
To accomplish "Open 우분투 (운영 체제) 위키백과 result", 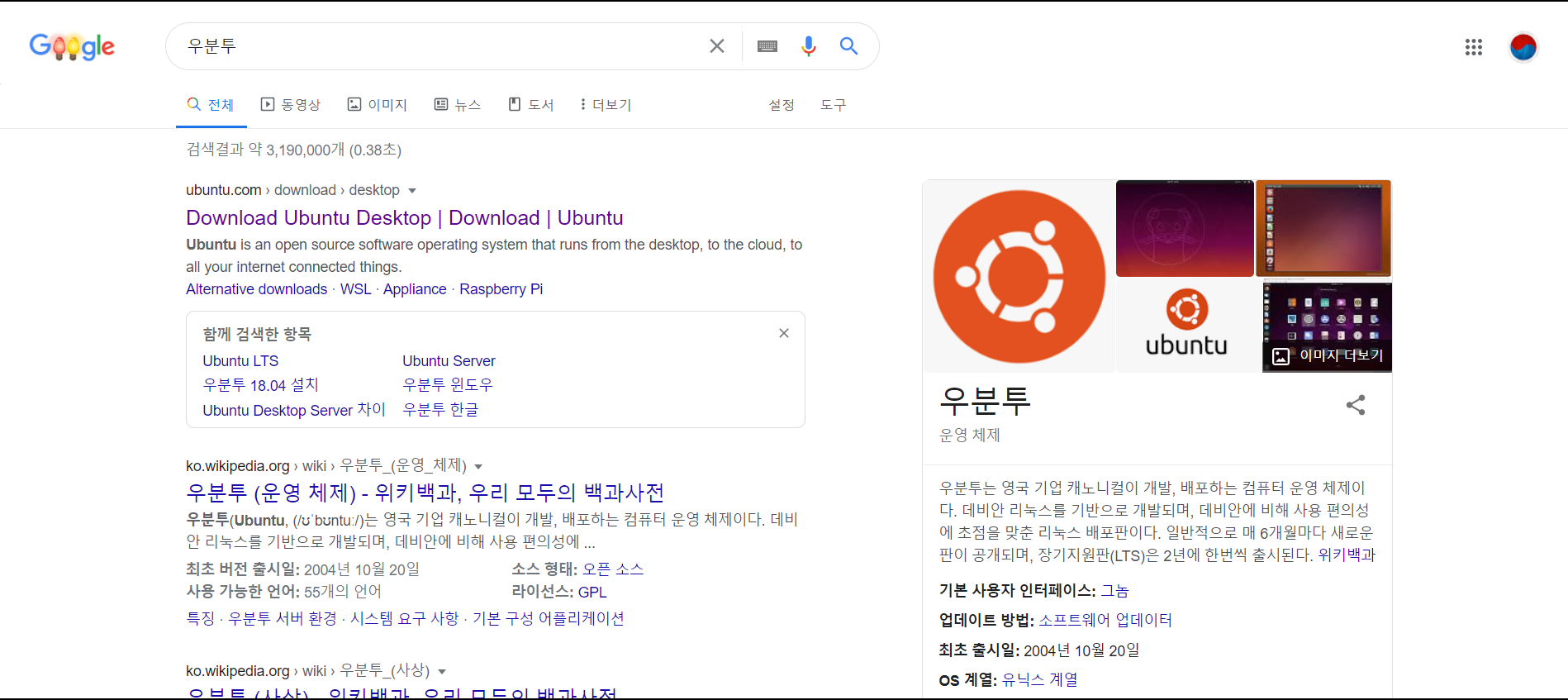I will pyautogui.click(x=425, y=493).
